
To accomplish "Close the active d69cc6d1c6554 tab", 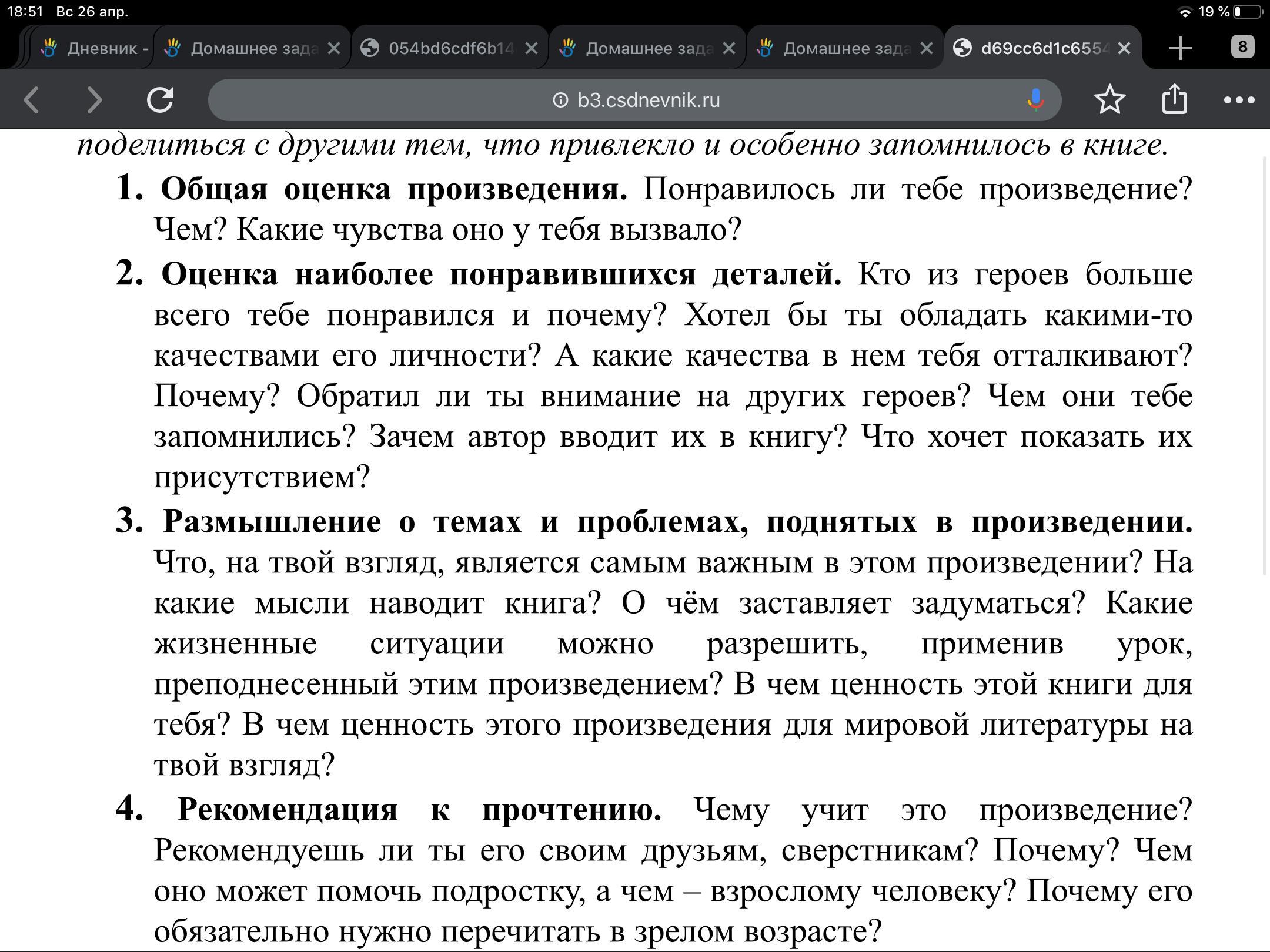I will 1124,48.
